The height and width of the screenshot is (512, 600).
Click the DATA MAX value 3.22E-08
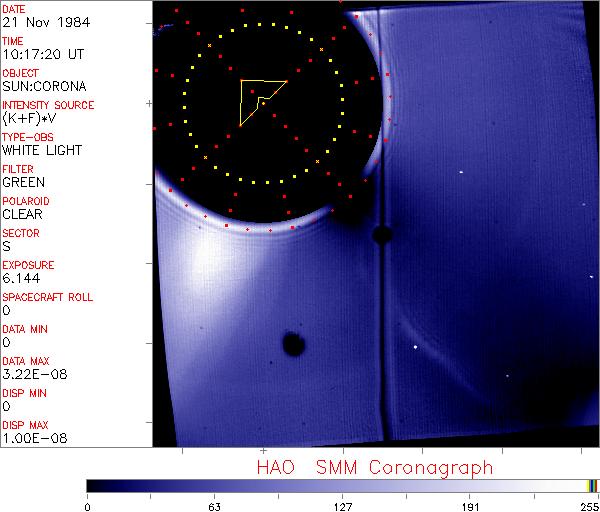pos(34,374)
